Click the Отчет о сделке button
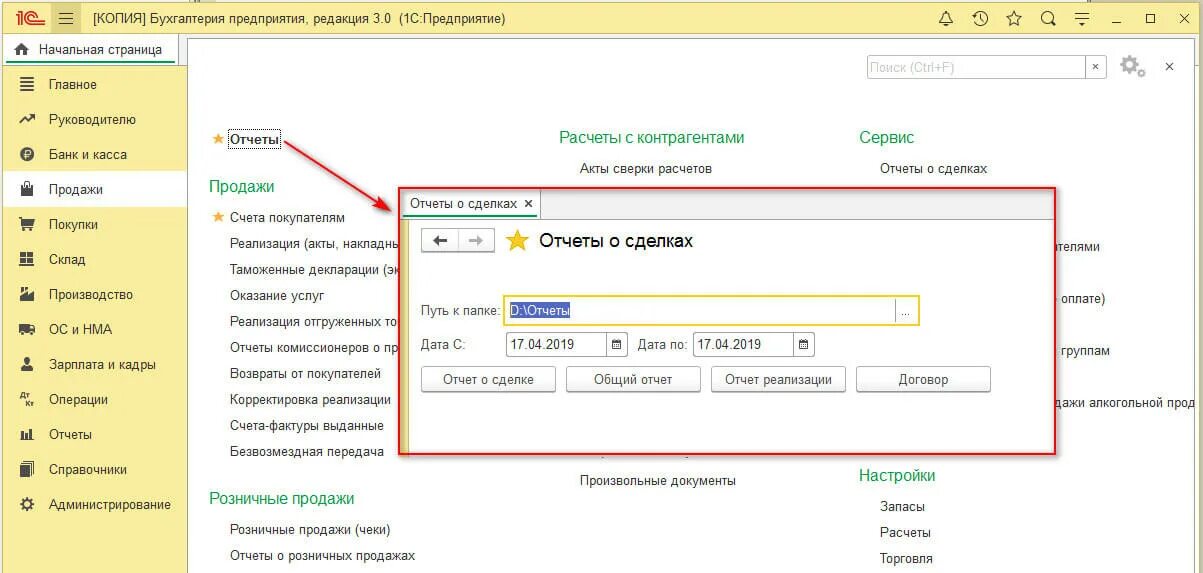The image size is (1203, 573). [488, 379]
